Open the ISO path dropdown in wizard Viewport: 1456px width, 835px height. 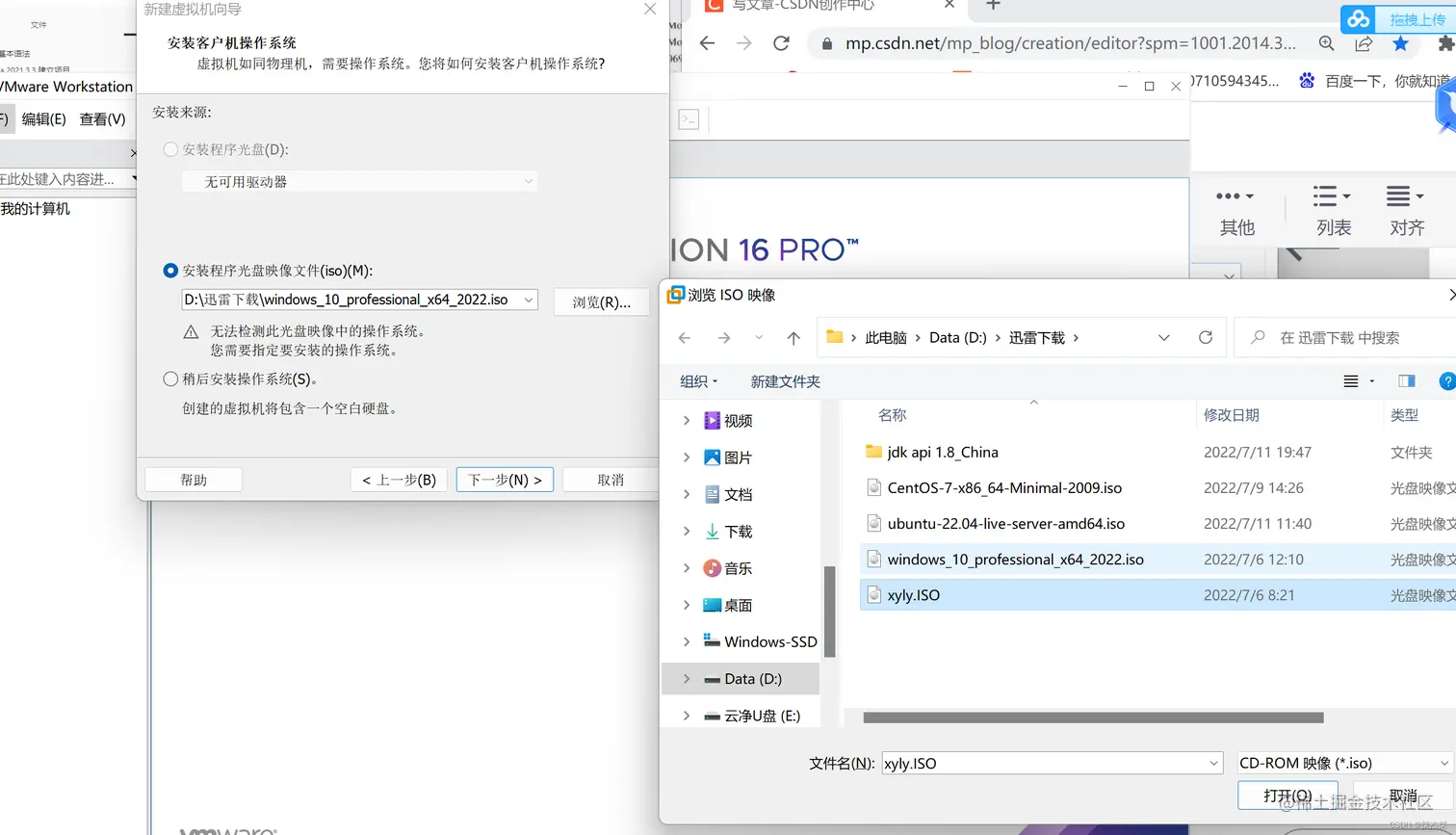coord(529,300)
